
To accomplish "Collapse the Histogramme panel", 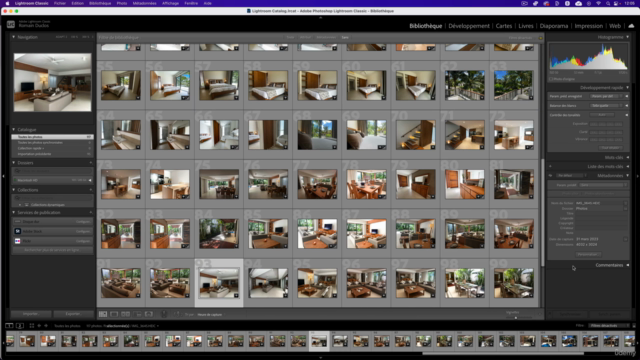I will coord(628,37).
